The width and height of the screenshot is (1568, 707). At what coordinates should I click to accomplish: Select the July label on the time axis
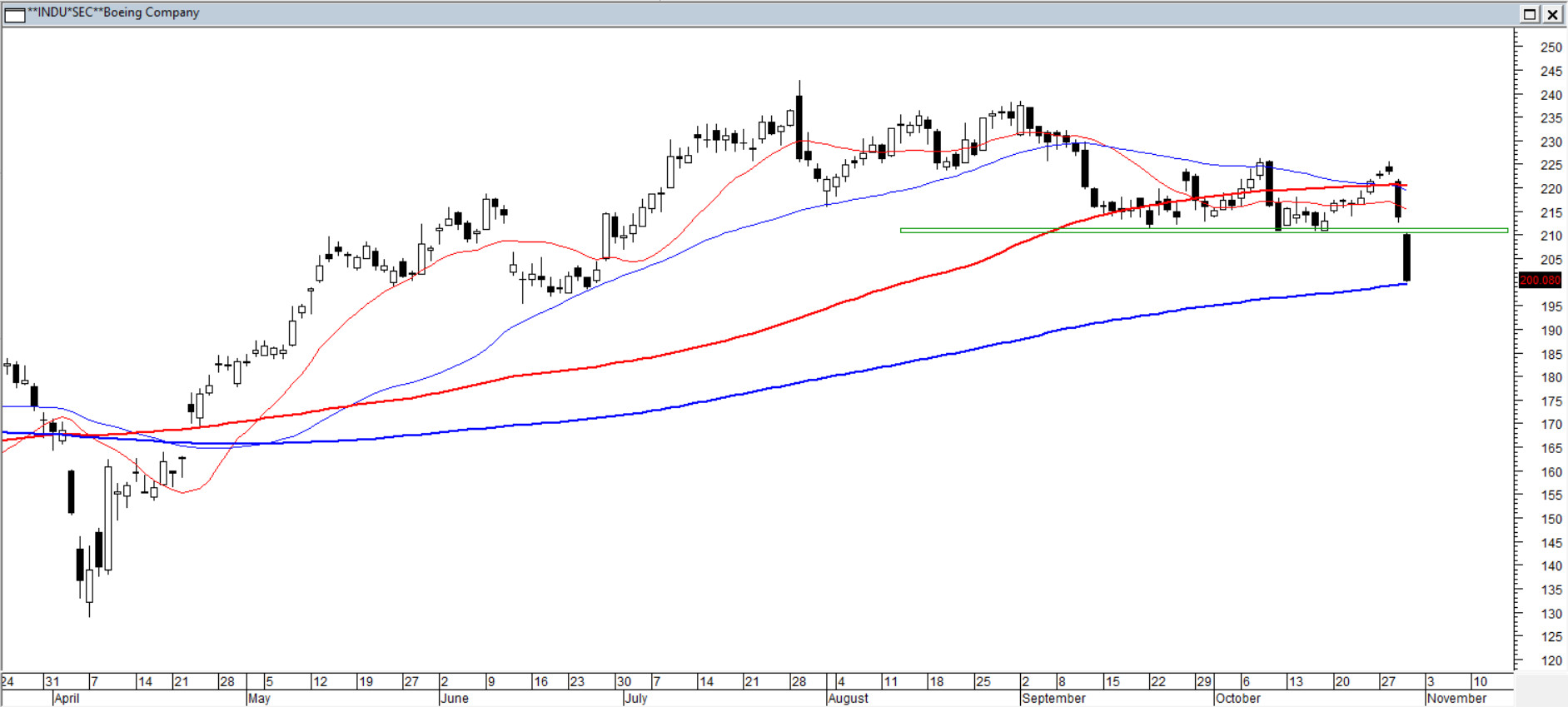click(636, 699)
